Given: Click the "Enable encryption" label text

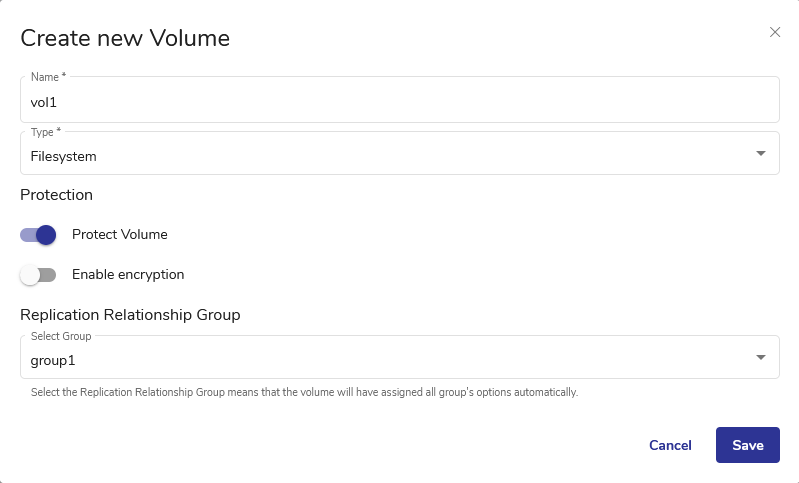Looking at the screenshot, I should point(128,275).
